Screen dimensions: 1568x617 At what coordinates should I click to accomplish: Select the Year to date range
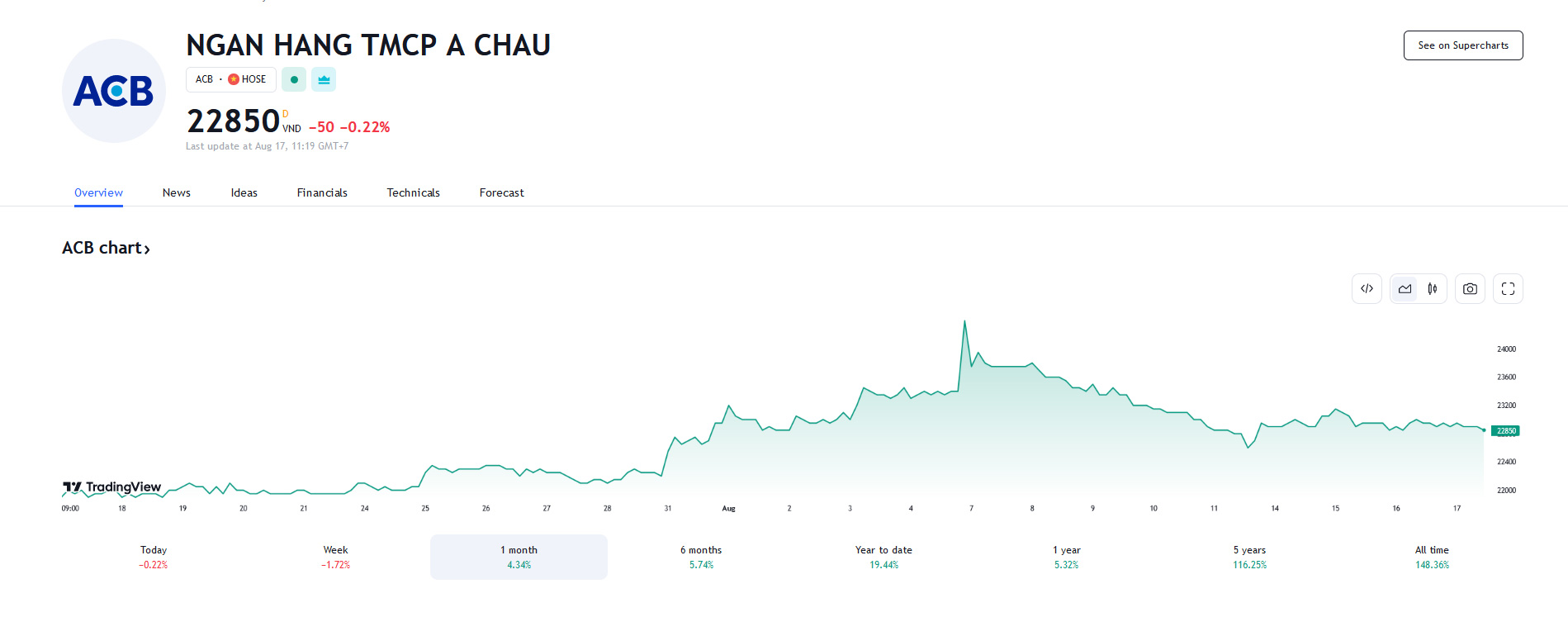[x=883, y=557]
